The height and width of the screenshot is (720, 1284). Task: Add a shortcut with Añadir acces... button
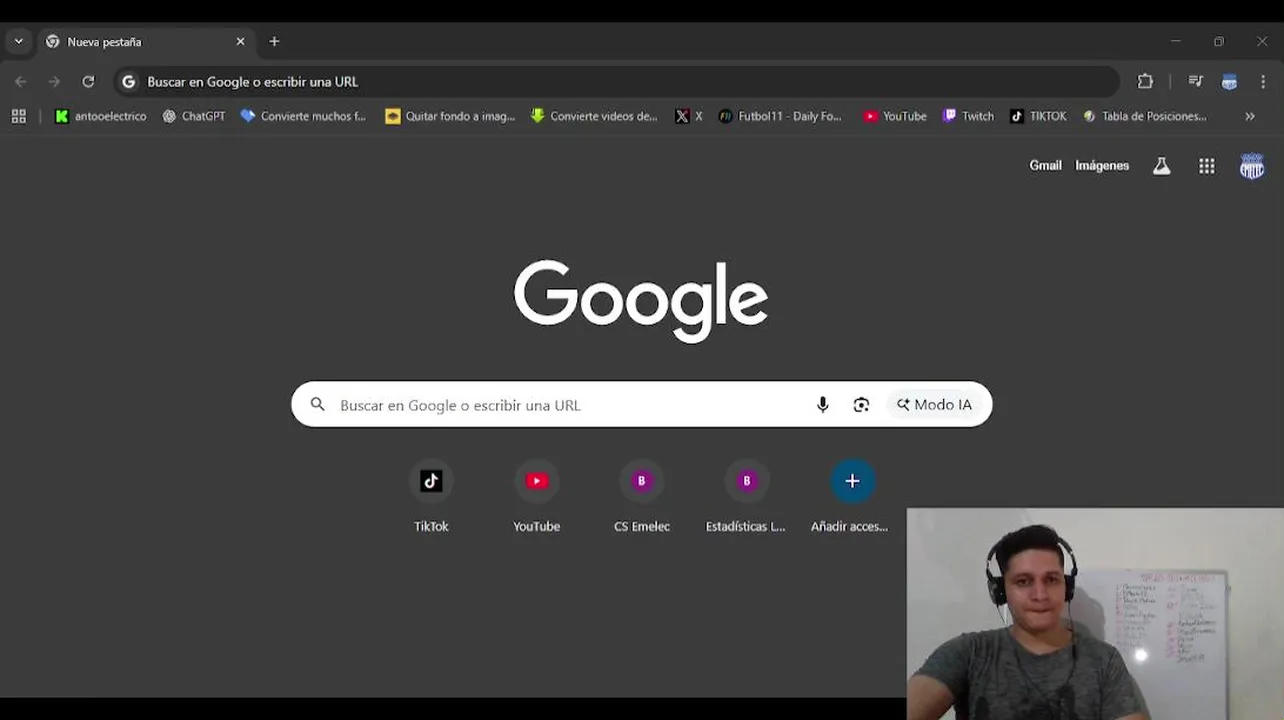click(x=851, y=496)
